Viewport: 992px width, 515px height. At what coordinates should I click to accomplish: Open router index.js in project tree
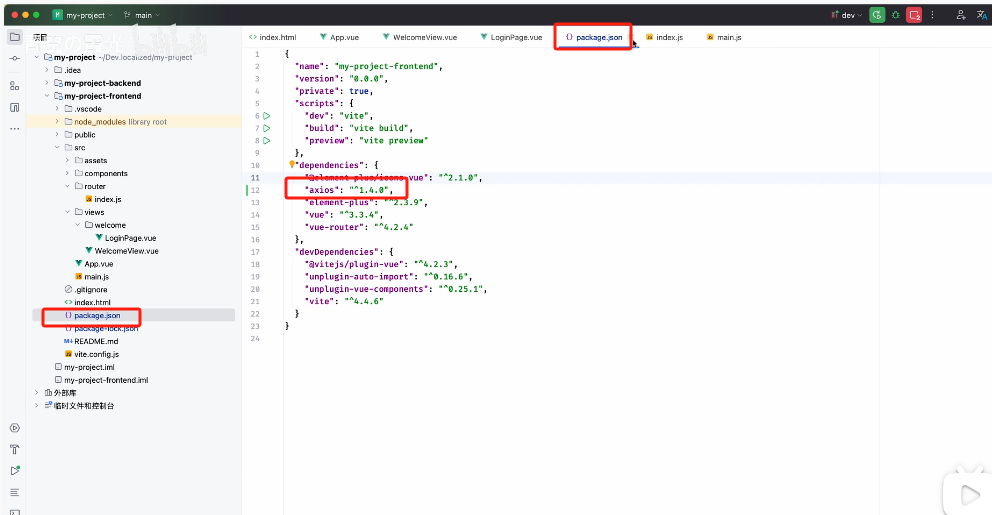pyautogui.click(x=108, y=199)
